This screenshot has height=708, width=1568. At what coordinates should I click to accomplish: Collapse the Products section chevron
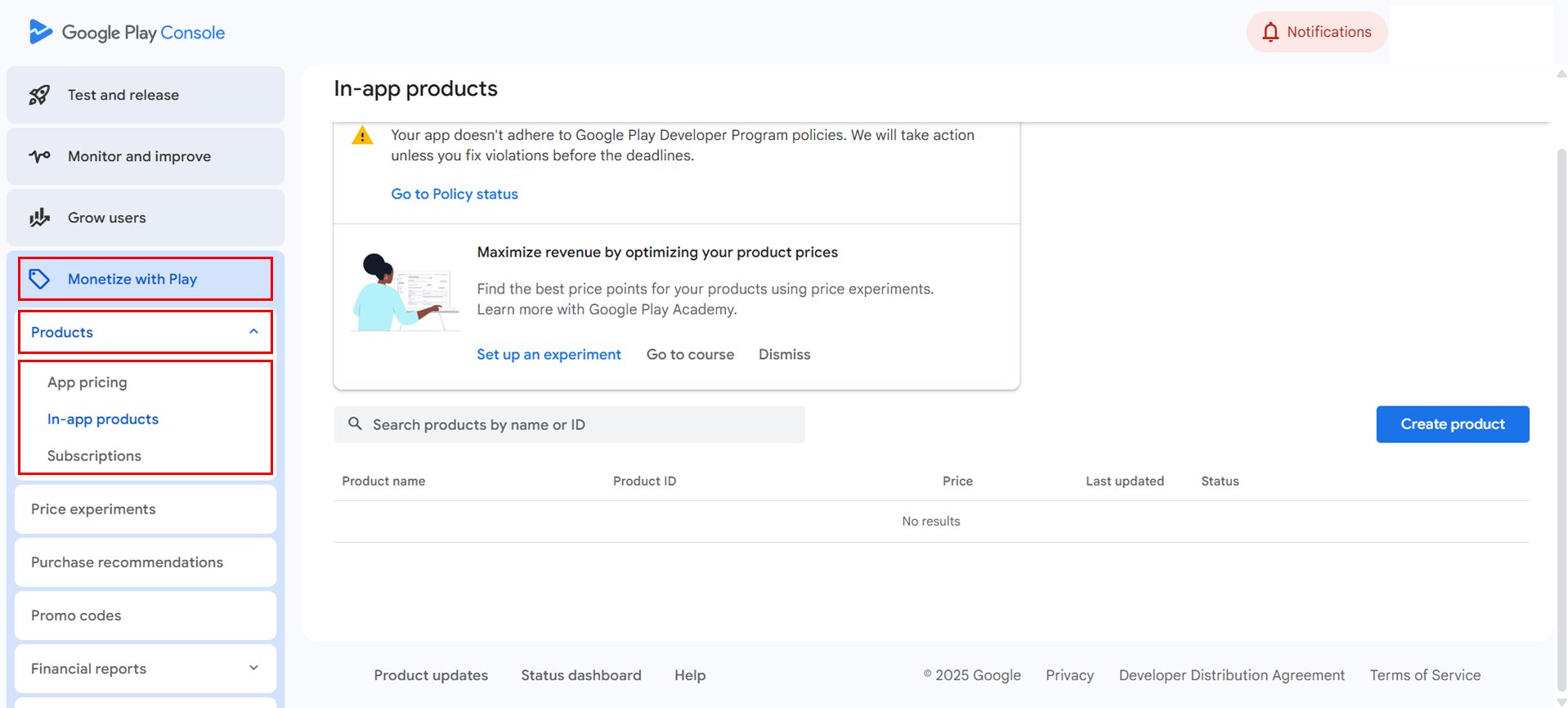click(253, 331)
